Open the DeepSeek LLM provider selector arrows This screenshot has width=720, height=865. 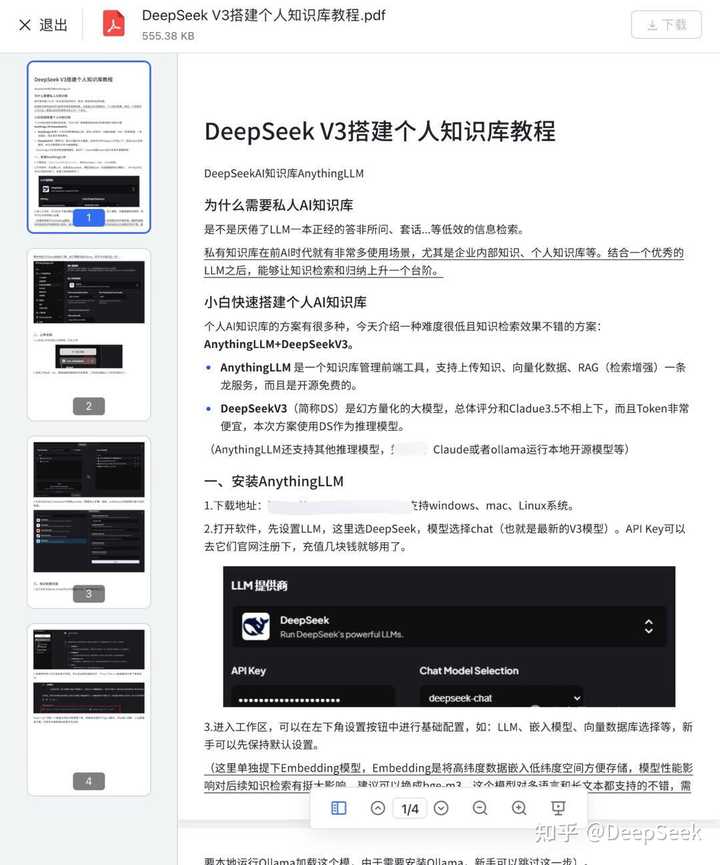[x=649, y=626]
